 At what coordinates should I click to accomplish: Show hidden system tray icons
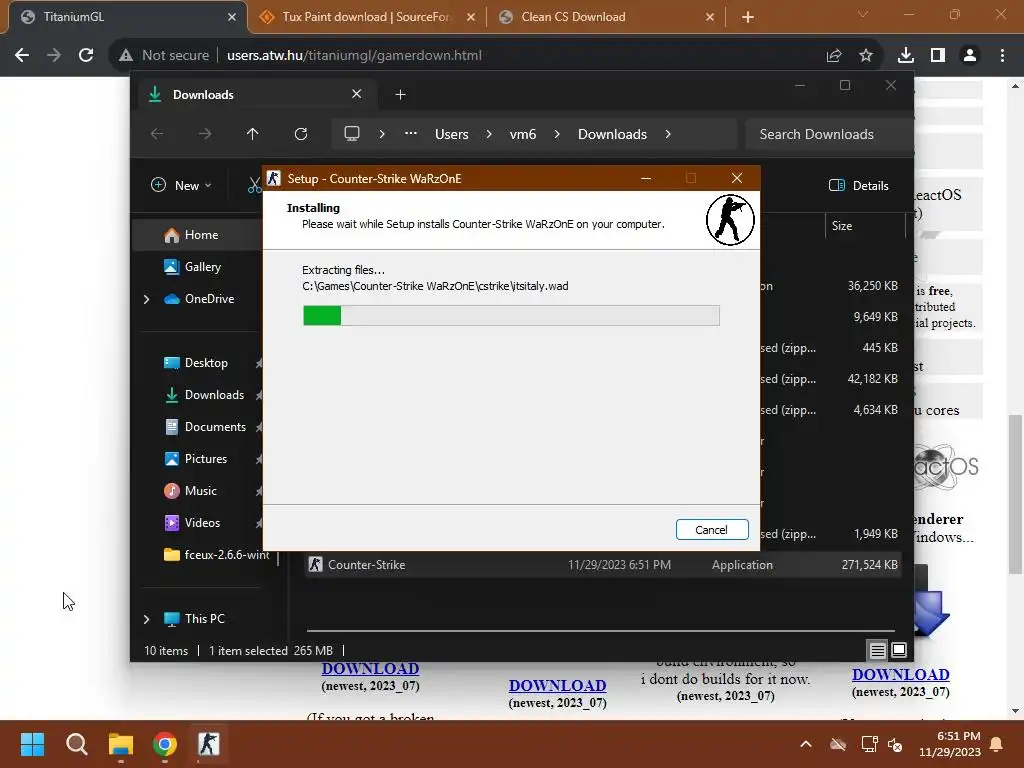[x=806, y=744]
